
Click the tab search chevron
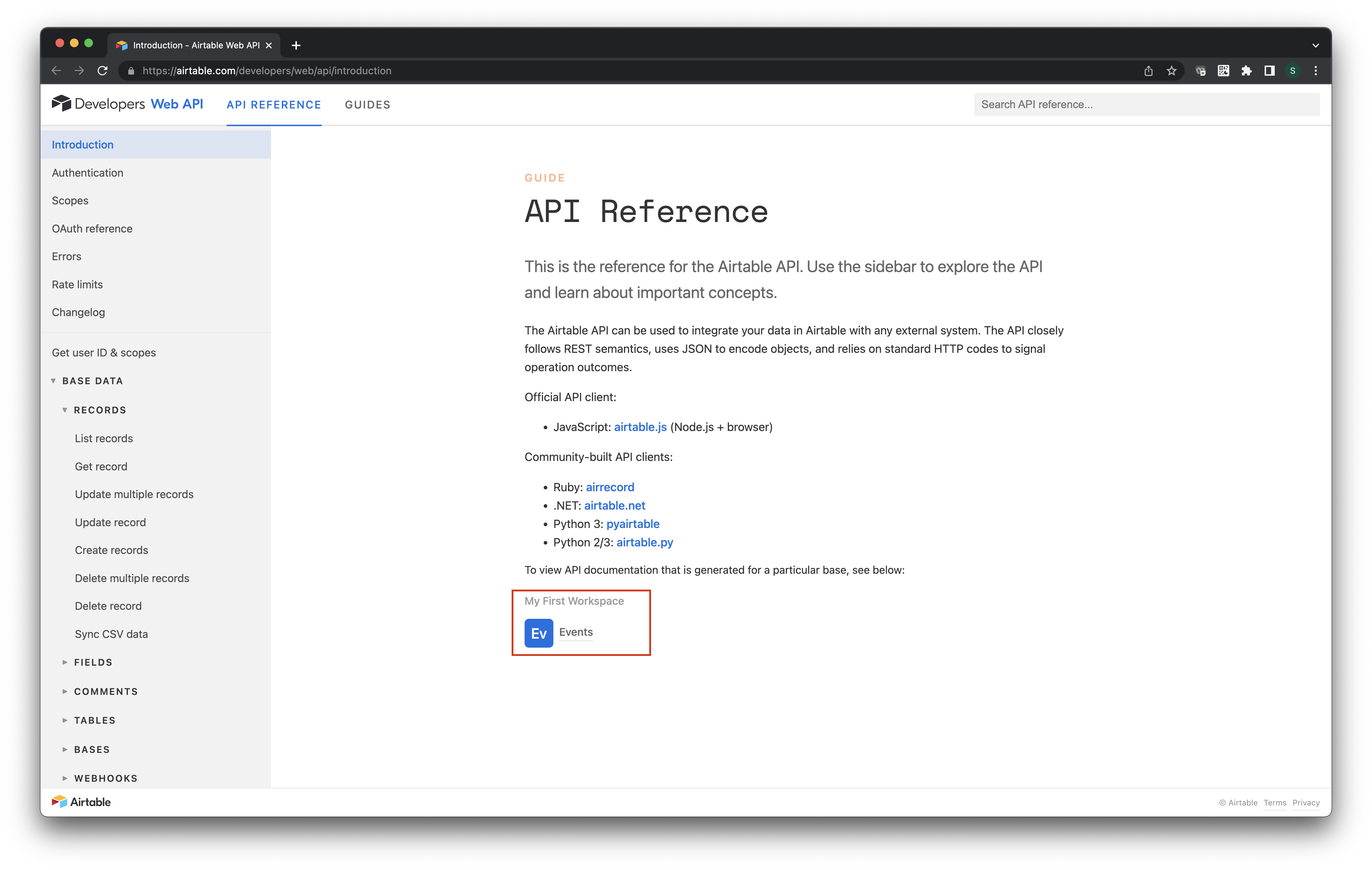pyautogui.click(x=1315, y=45)
